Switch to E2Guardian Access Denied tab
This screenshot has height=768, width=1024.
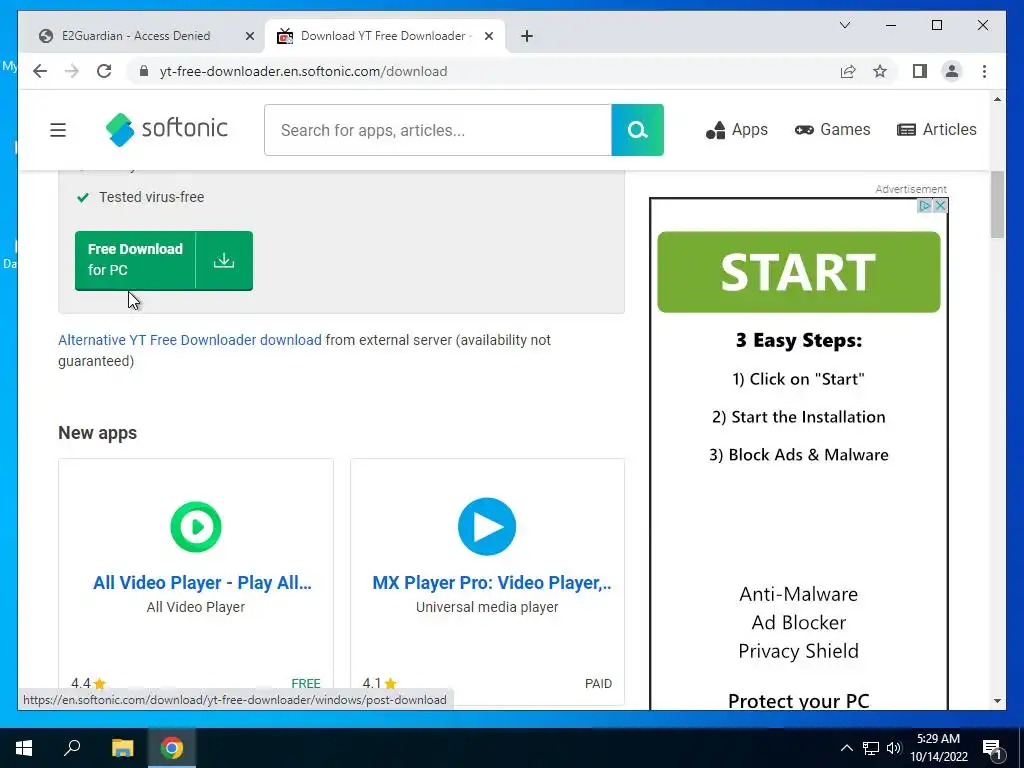point(136,36)
